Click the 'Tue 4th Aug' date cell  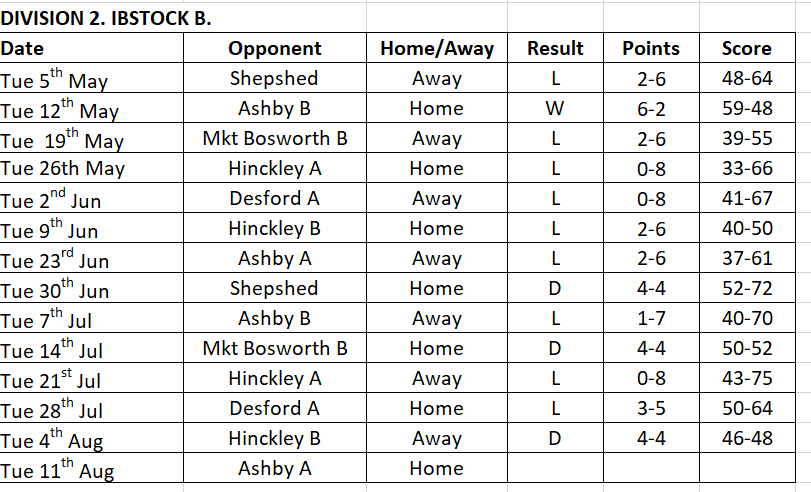click(92, 438)
